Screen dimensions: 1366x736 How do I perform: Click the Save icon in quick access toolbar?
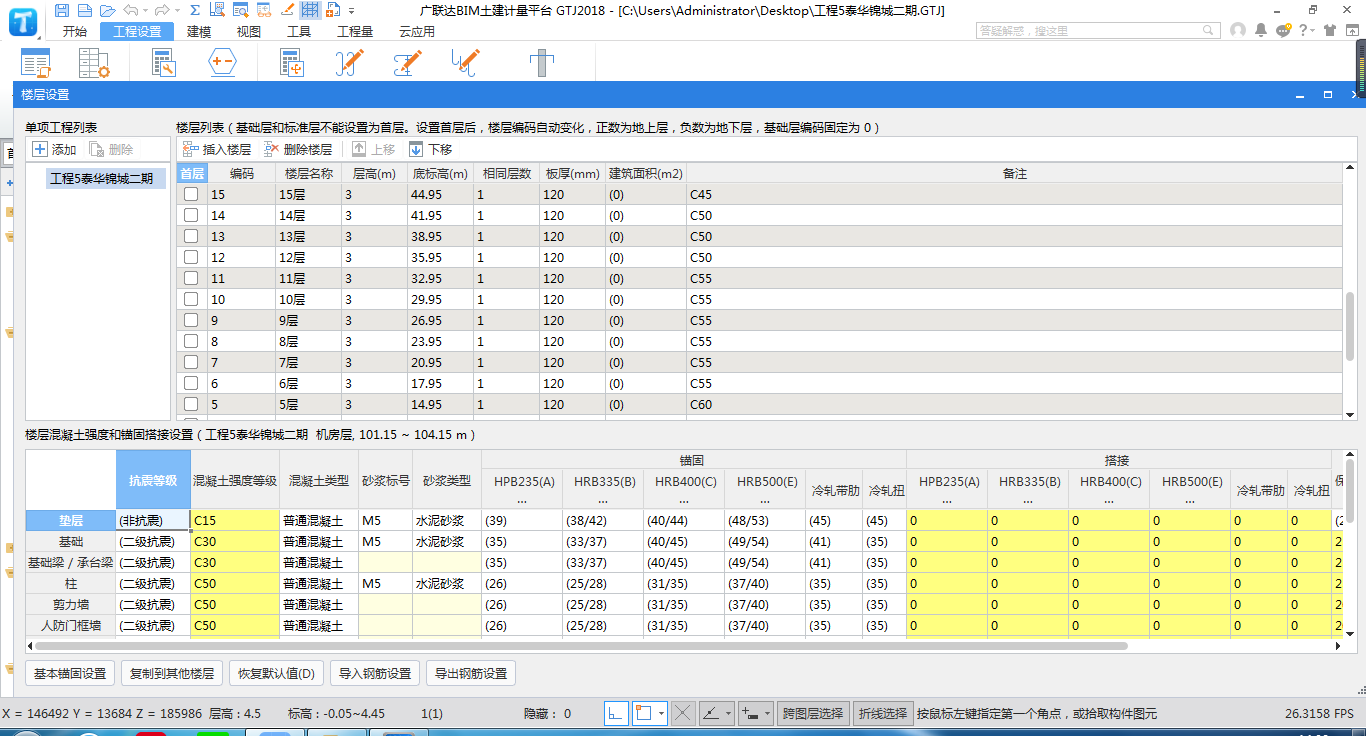coord(62,10)
